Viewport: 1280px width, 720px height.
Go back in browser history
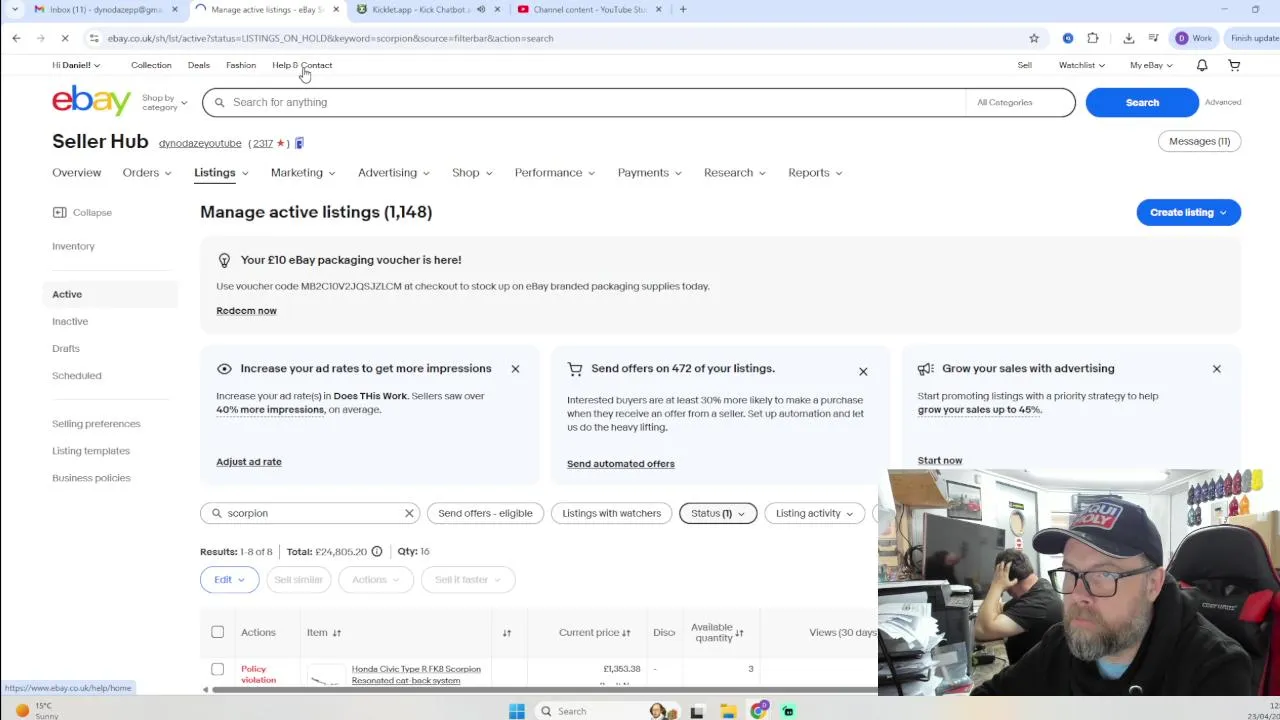coord(16,38)
